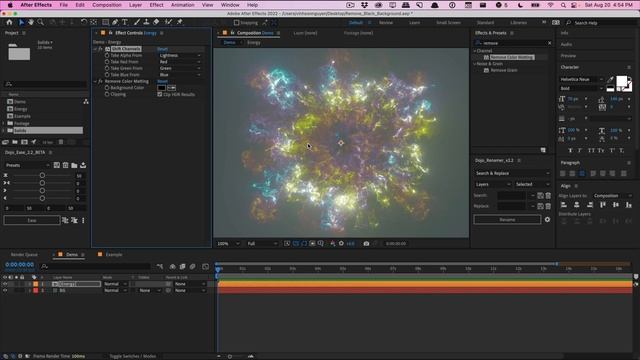Collapse the Channel category in Effects

click(475, 51)
